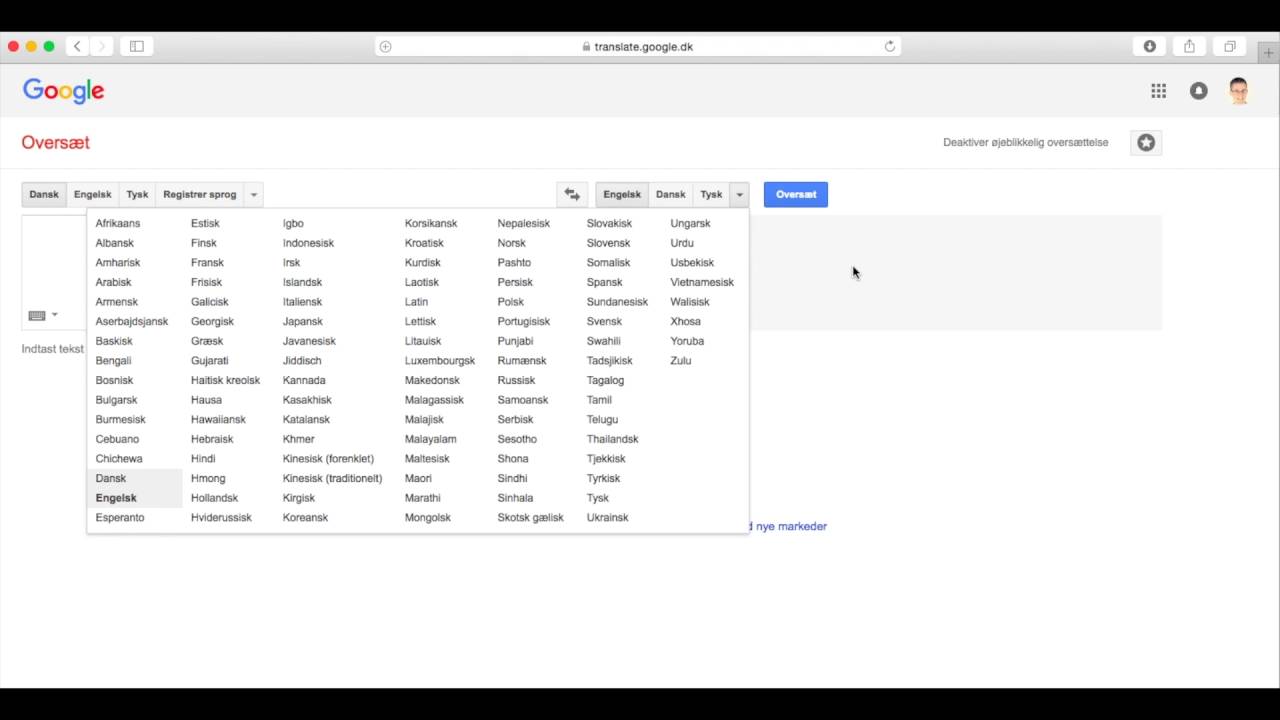
Task: Choose Mongolsk from language list
Action: click(427, 517)
